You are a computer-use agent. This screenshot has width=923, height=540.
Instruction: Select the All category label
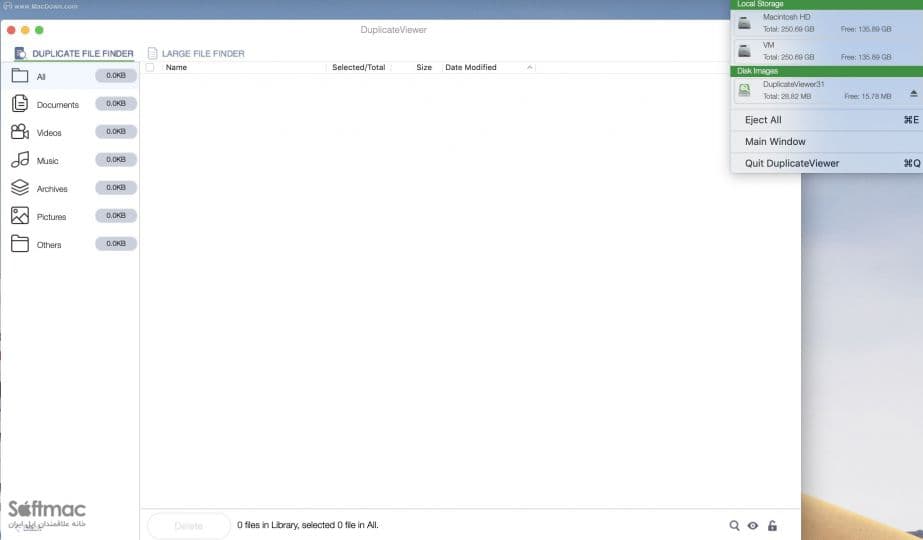click(x=41, y=77)
